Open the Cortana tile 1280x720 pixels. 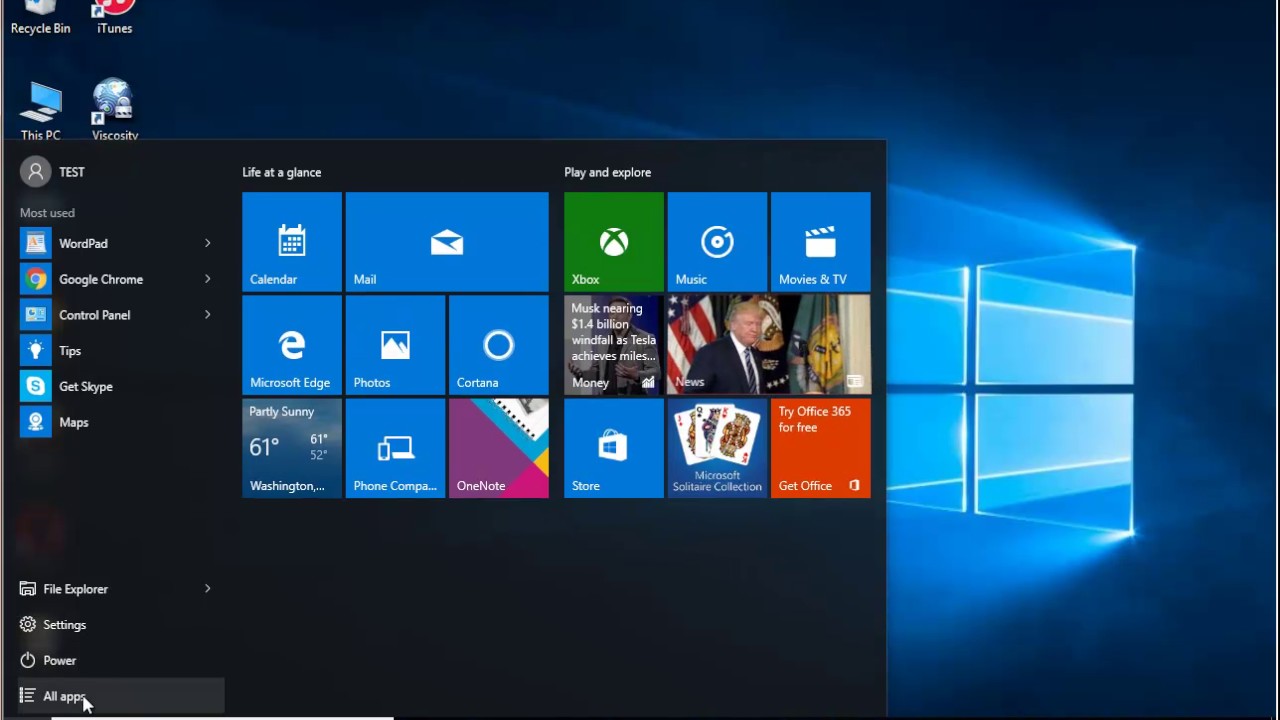pos(499,345)
